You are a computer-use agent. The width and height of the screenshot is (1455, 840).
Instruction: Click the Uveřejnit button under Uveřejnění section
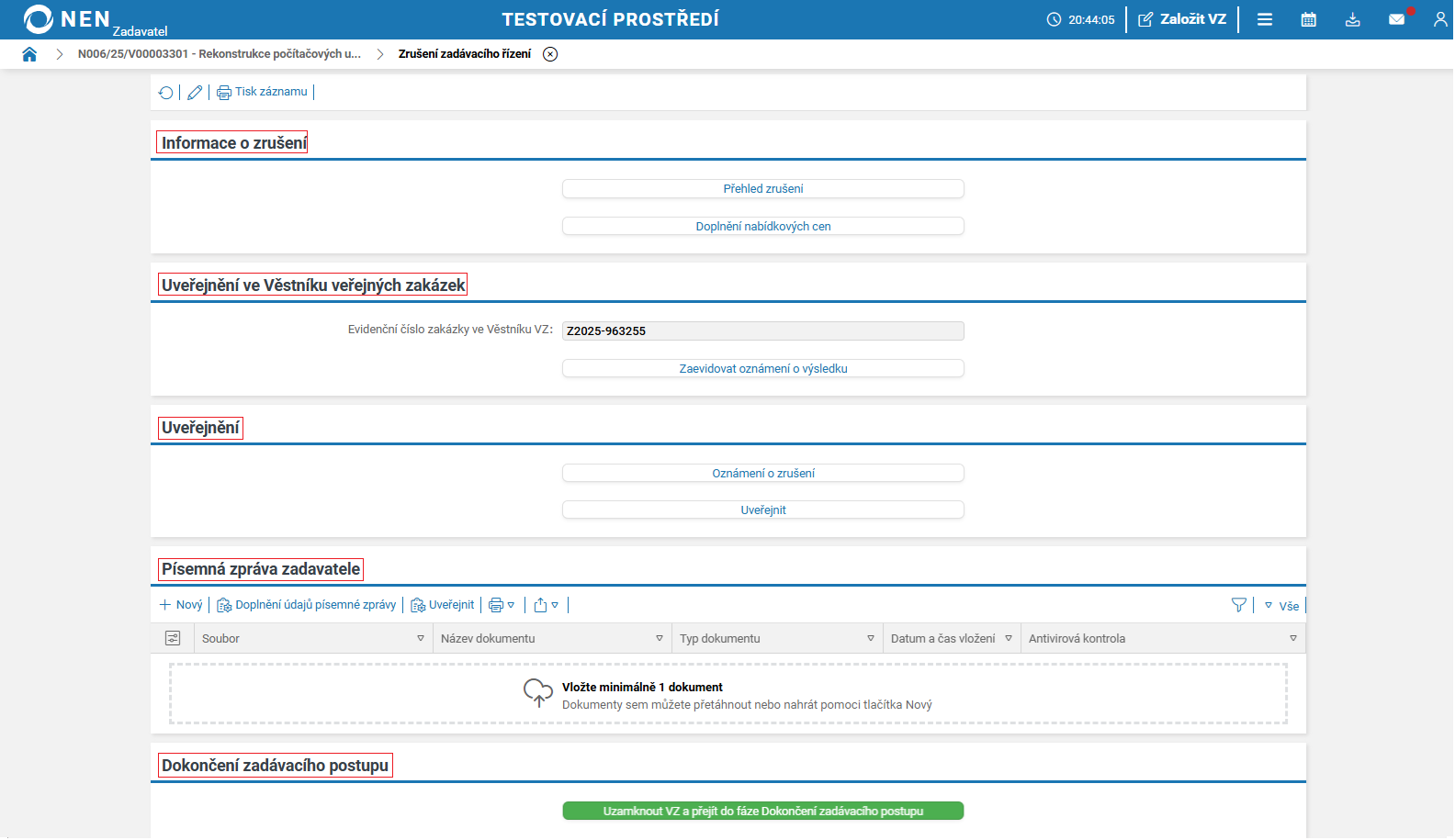763,510
